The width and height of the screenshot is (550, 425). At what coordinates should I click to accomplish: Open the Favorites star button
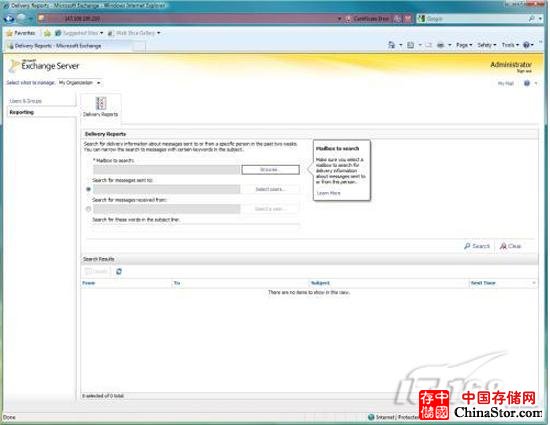(x=21, y=33)
